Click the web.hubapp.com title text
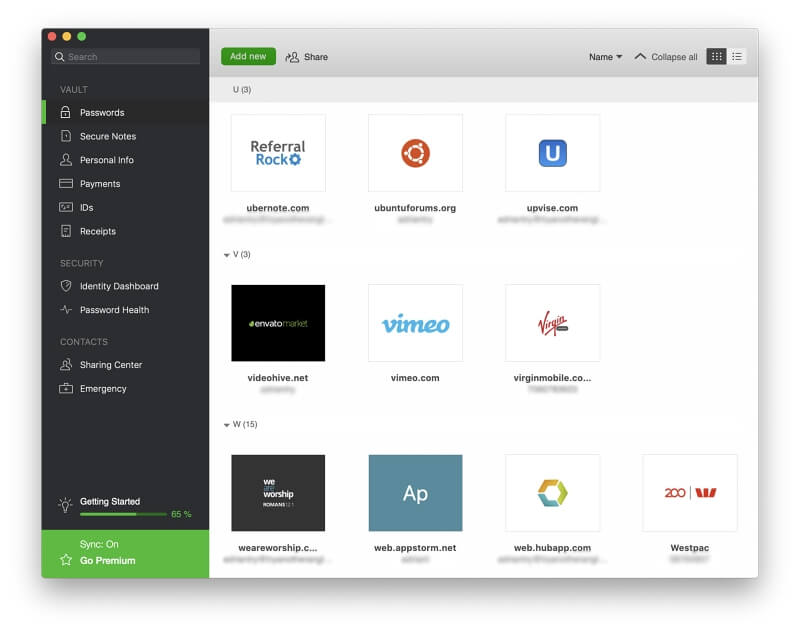Image resolution: width=800 pixels, height=633 pixels. point(552,548)
